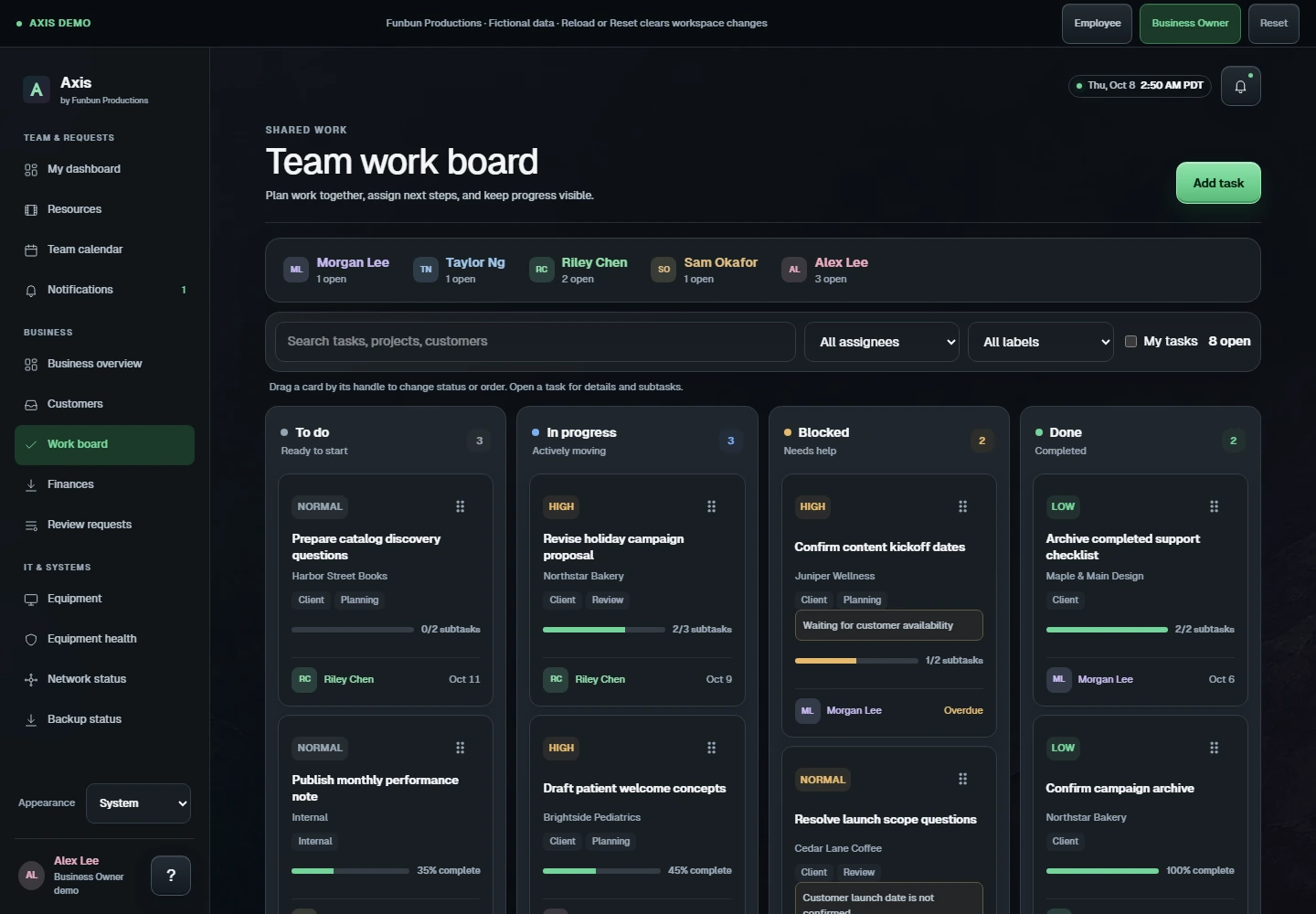Click the Customers inbox icon
The height and width of the screenshot is (914, 1316).
[31, 405]
